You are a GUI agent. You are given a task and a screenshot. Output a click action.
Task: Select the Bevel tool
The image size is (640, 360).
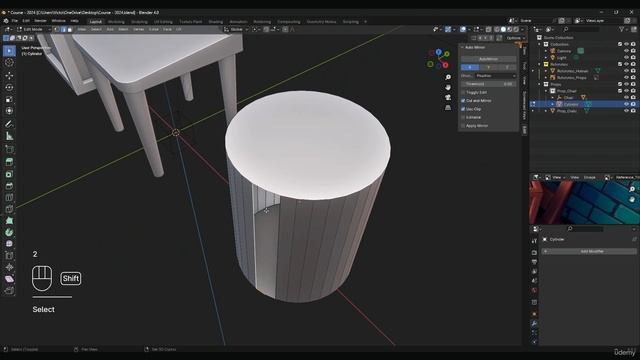pyautogui.click(x=9, y=186)
